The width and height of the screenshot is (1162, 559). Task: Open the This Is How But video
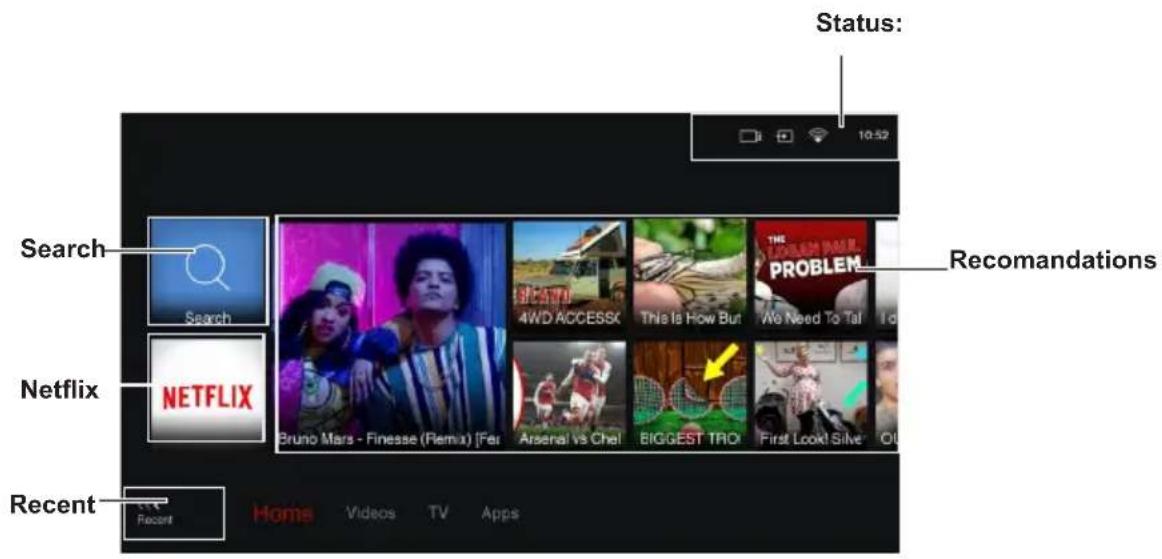click(690, 274)
